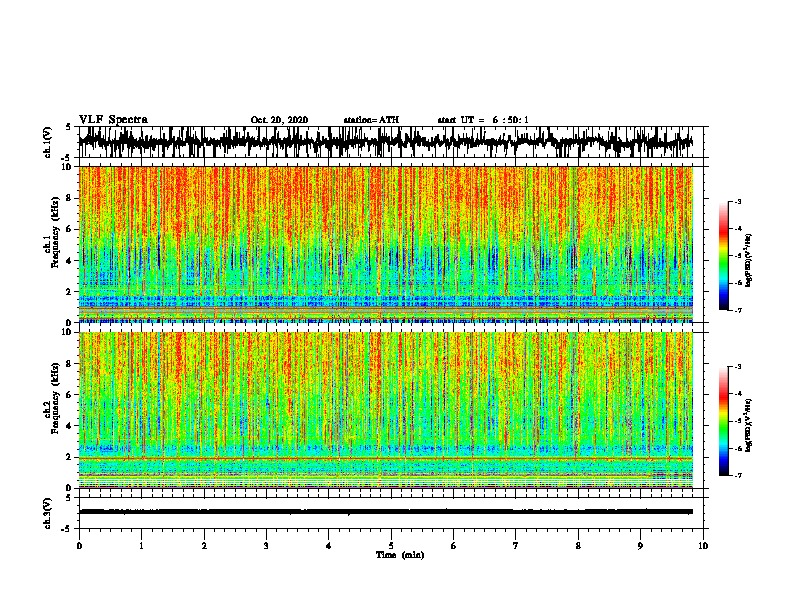Click the '-7' label on lower color scale

[738, 476]
